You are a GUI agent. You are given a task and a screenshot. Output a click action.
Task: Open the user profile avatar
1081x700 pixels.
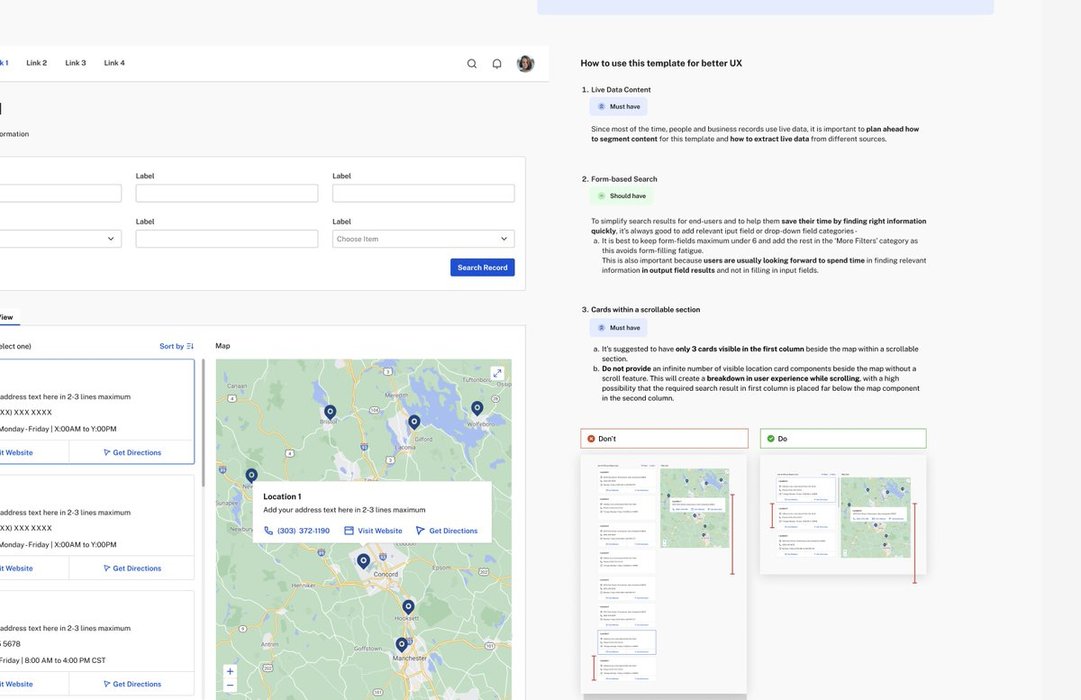[525, 64]
